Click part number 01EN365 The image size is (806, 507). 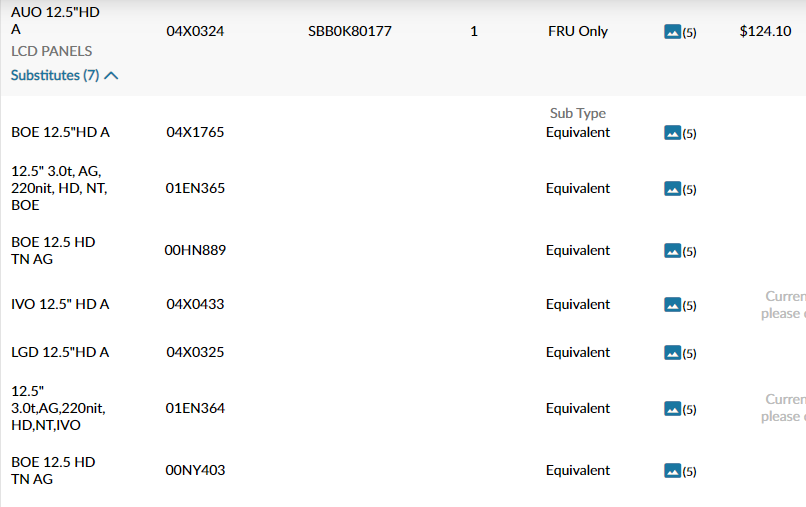tap(195, 188)
